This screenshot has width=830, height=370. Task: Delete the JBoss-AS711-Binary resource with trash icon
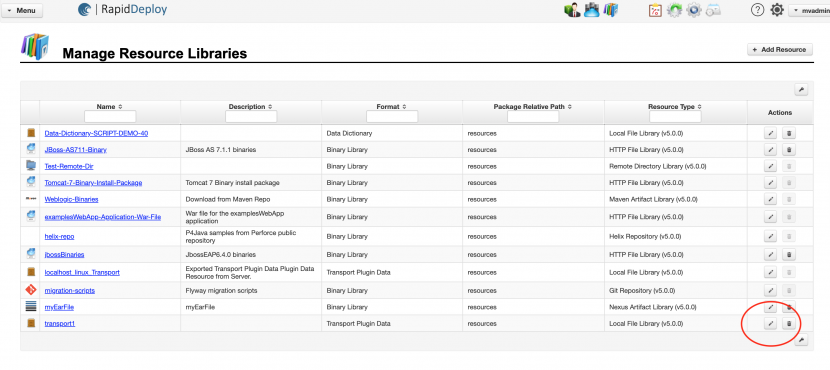pos(789,150)
